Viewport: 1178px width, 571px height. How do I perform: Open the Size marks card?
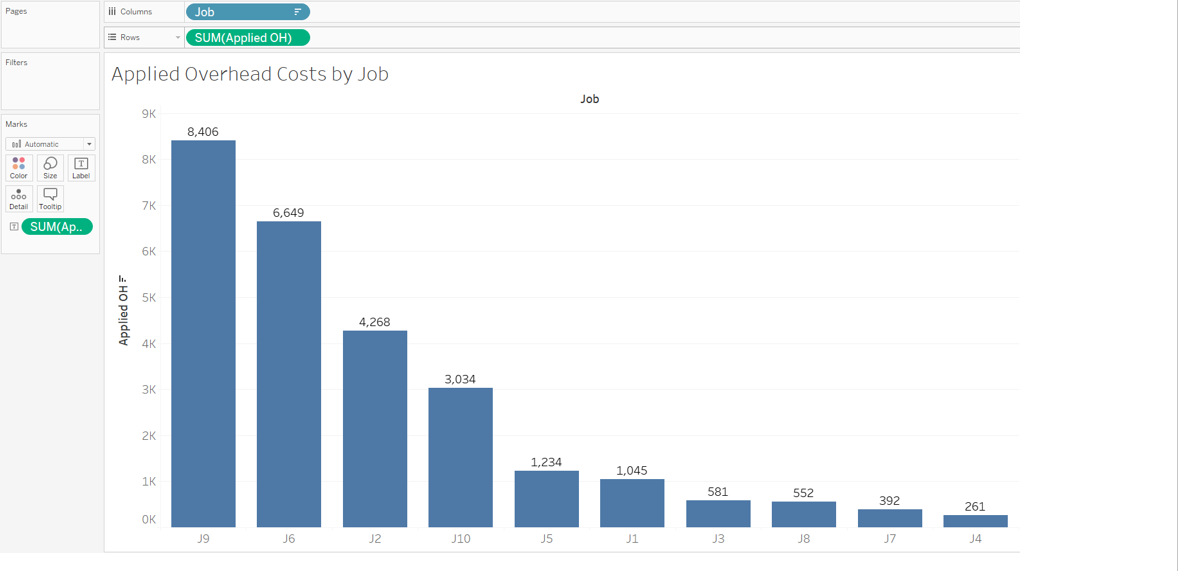50,167
